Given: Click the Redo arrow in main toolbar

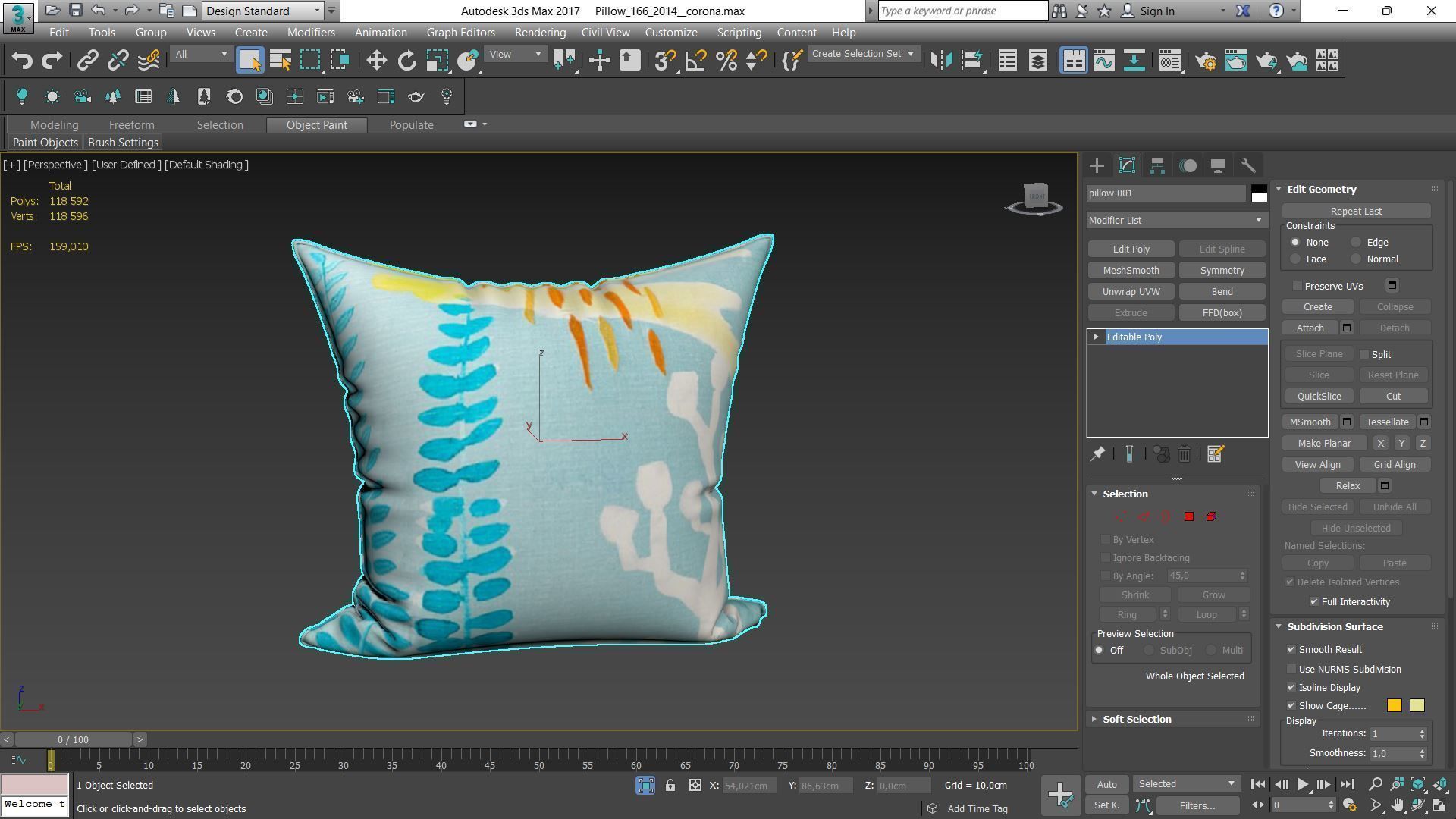Looking at the screenshot, I should click(x=52, y=61).
